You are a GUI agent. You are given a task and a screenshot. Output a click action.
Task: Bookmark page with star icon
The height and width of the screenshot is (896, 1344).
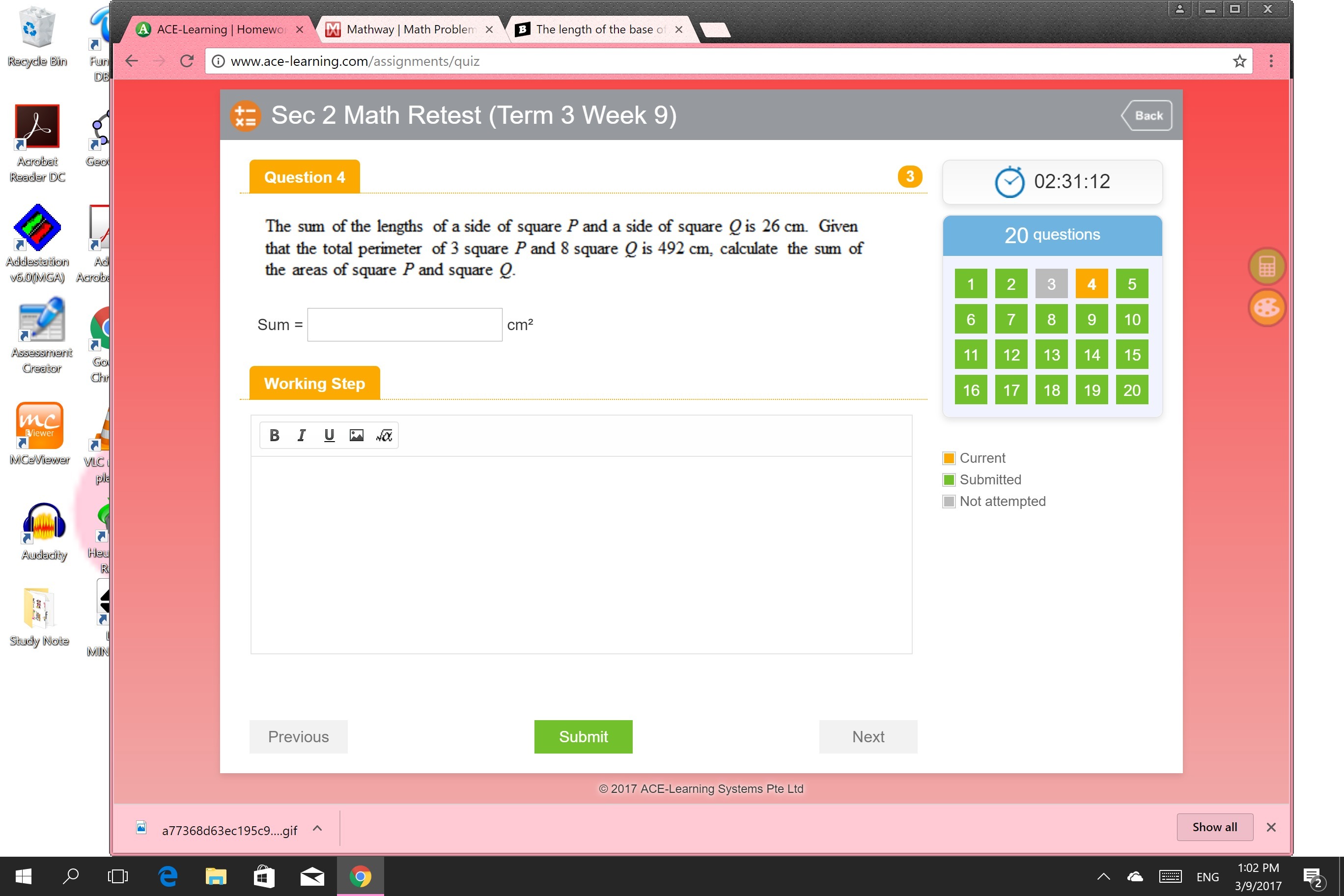[1239, 61]
